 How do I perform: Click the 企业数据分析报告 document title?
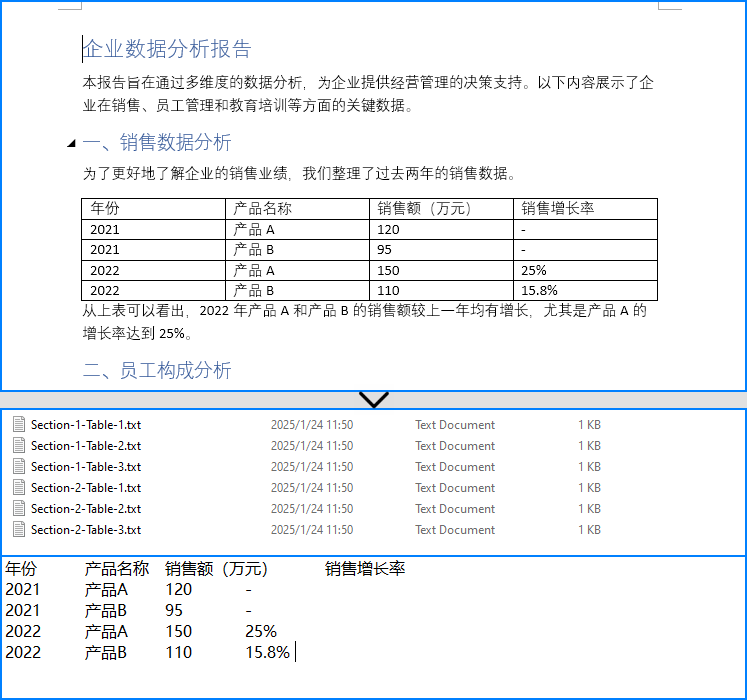[x=167, y=49]
